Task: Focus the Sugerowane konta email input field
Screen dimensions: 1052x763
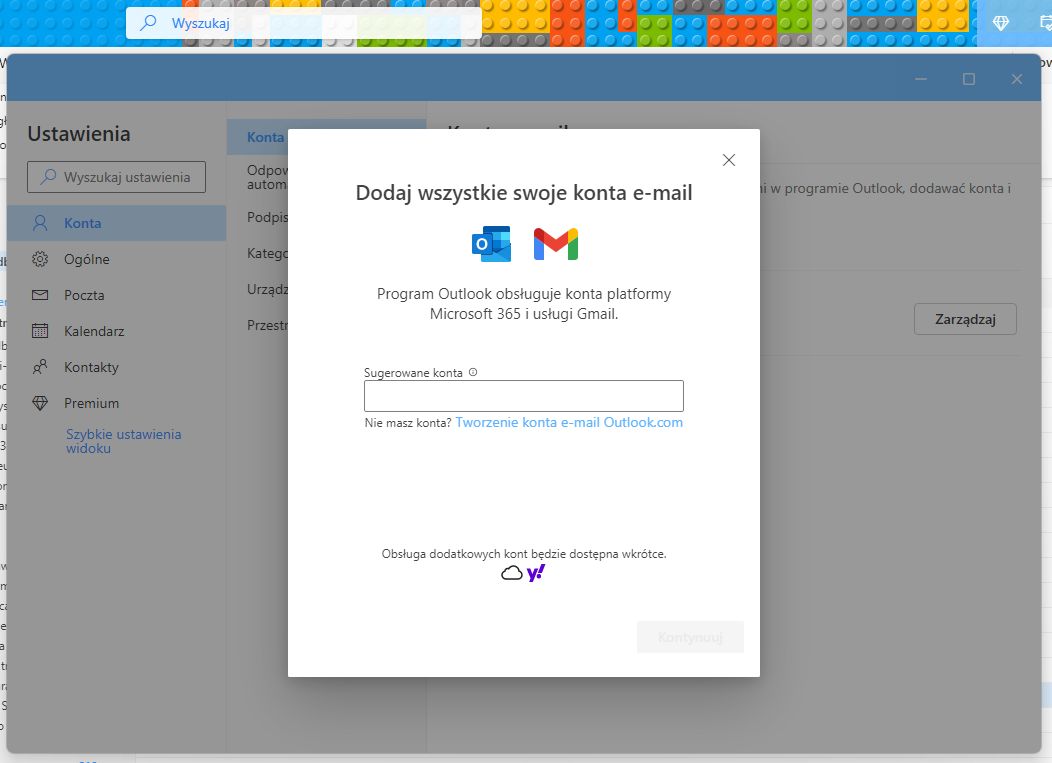Action: (x=523, y=396)
